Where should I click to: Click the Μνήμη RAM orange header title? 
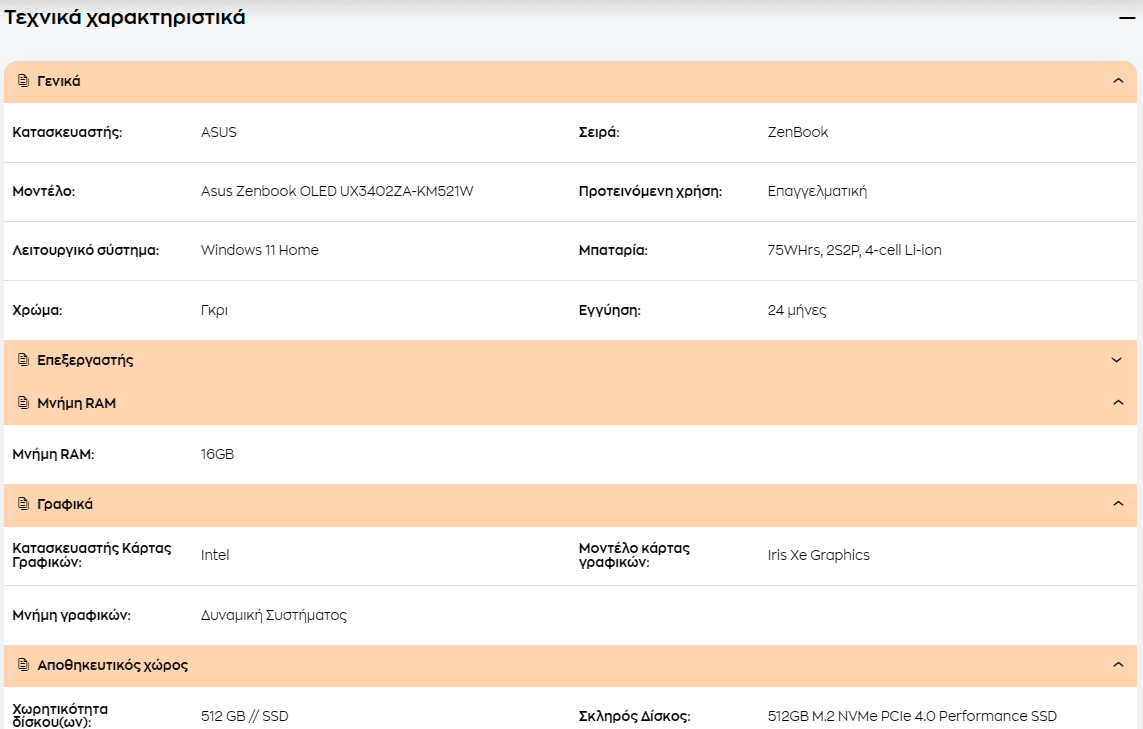coord(77,403)
